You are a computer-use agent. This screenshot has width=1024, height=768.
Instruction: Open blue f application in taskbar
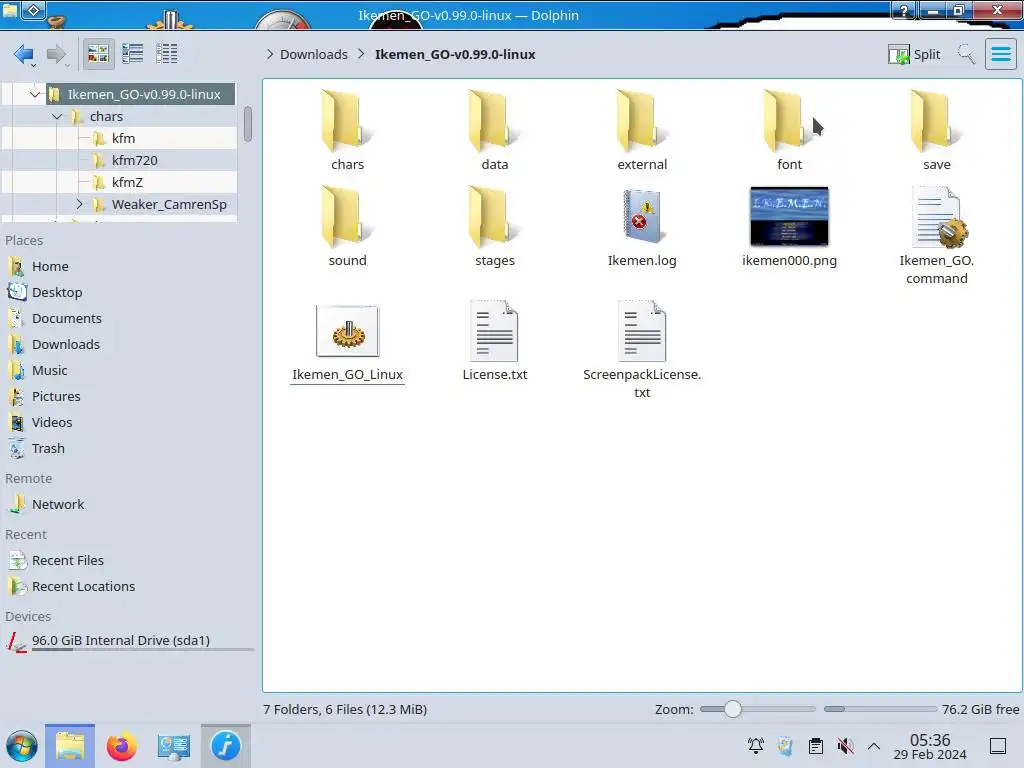[x=226, y=746]
